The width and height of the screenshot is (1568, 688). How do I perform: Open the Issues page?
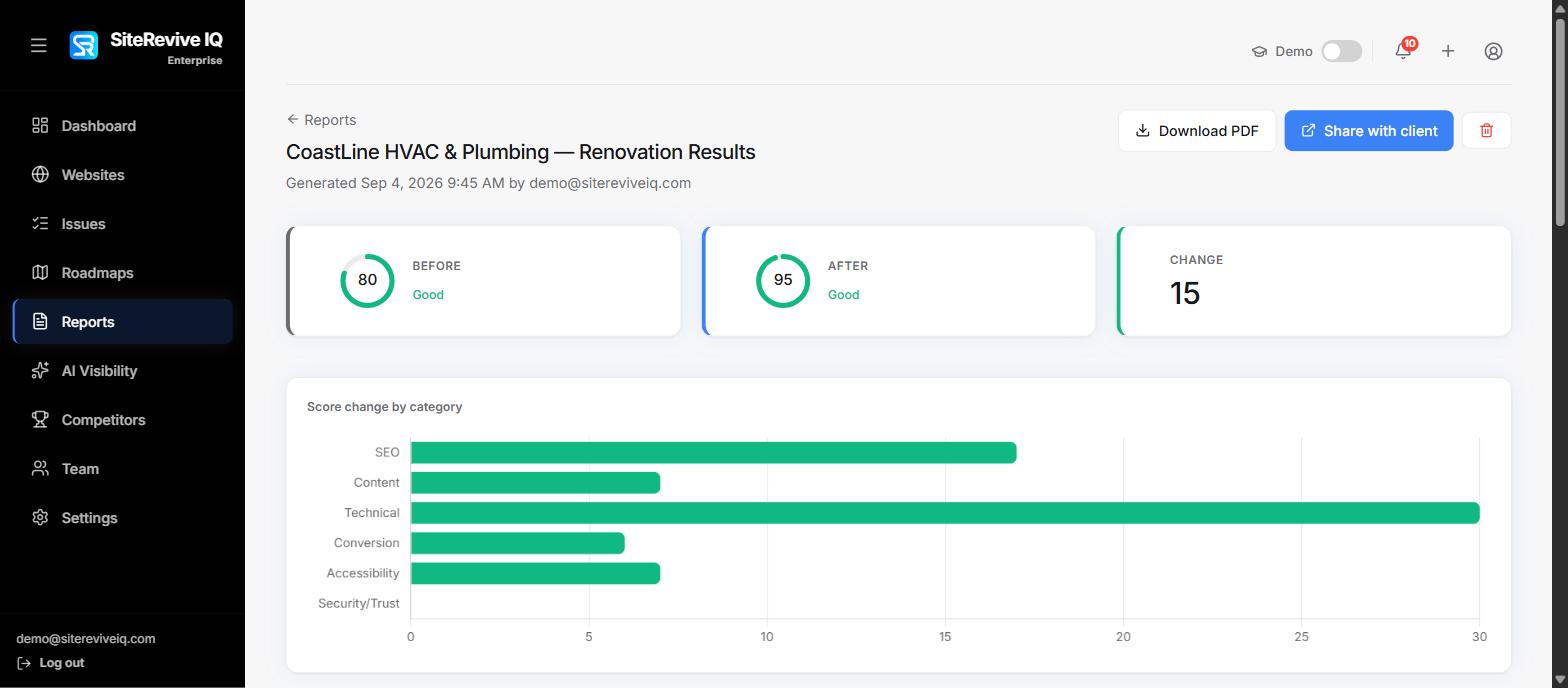coord(122,223)
